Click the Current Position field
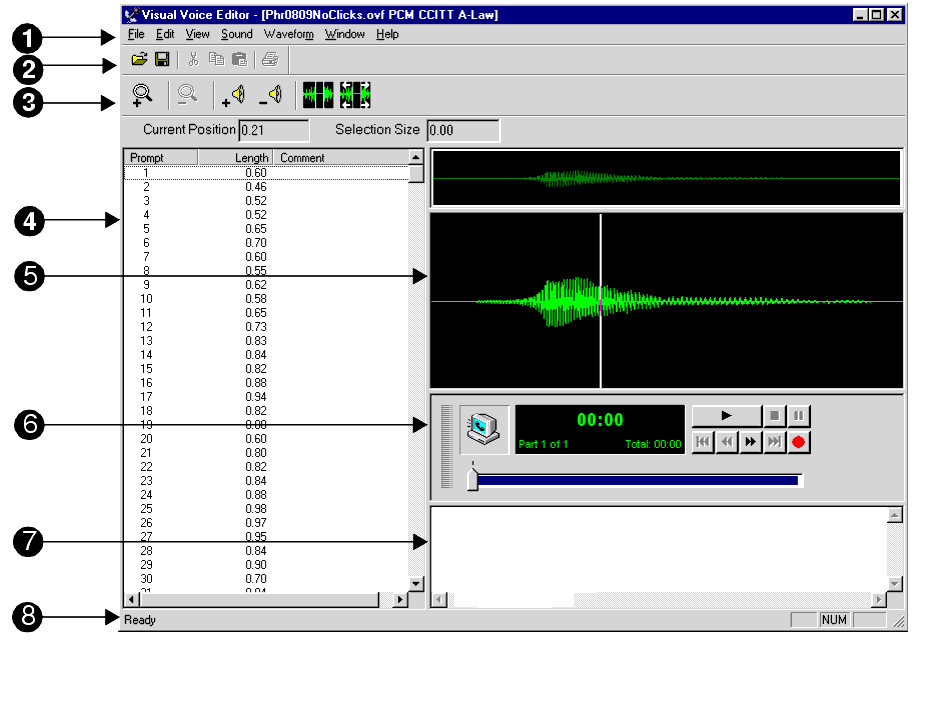The image size is (931, 728). [x=274, y=130]
